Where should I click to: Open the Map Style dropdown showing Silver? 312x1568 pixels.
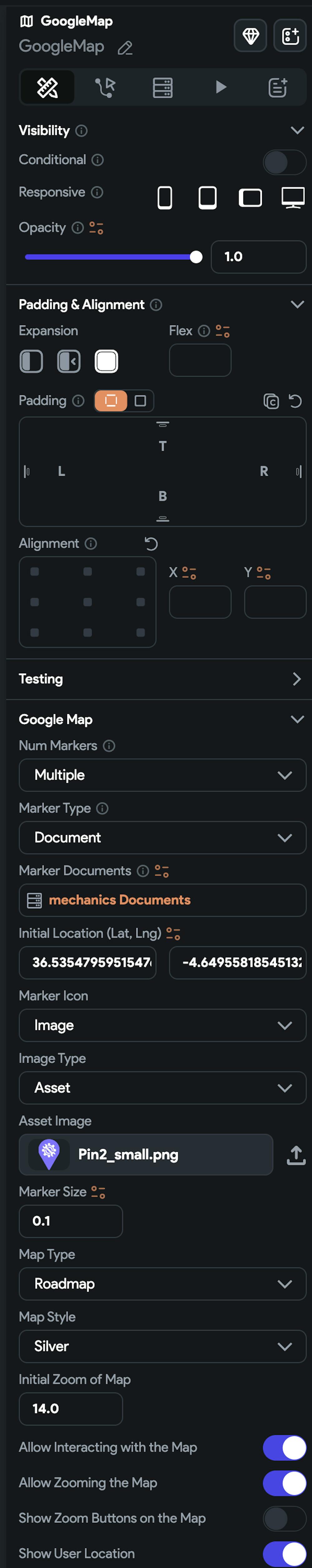162,1346
